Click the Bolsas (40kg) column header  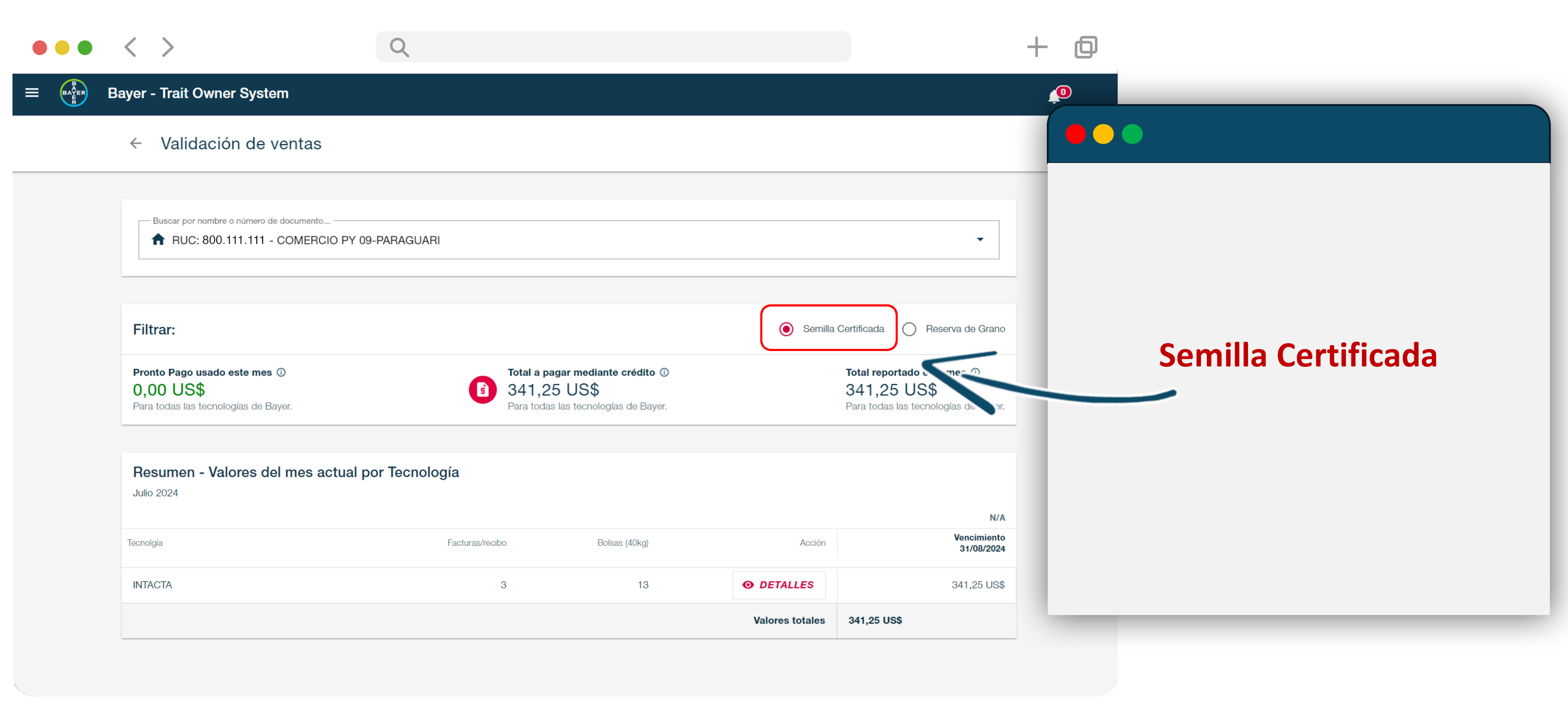[x=622, y=543]
